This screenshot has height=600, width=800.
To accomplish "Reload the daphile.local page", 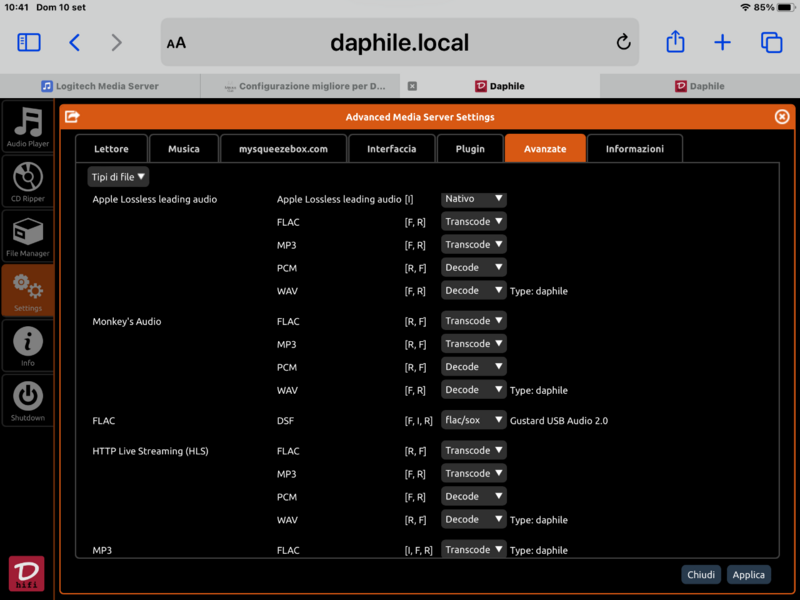I will (623, 42).
